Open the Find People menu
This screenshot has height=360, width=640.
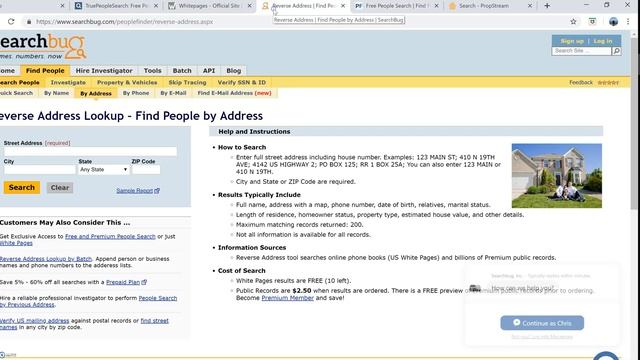click(x=45, y=71)
